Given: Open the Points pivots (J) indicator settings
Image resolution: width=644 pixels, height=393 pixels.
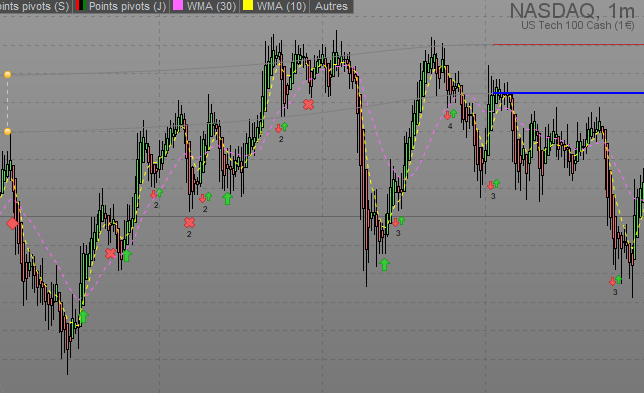Looking at the screenshot, I should [127, 6].
